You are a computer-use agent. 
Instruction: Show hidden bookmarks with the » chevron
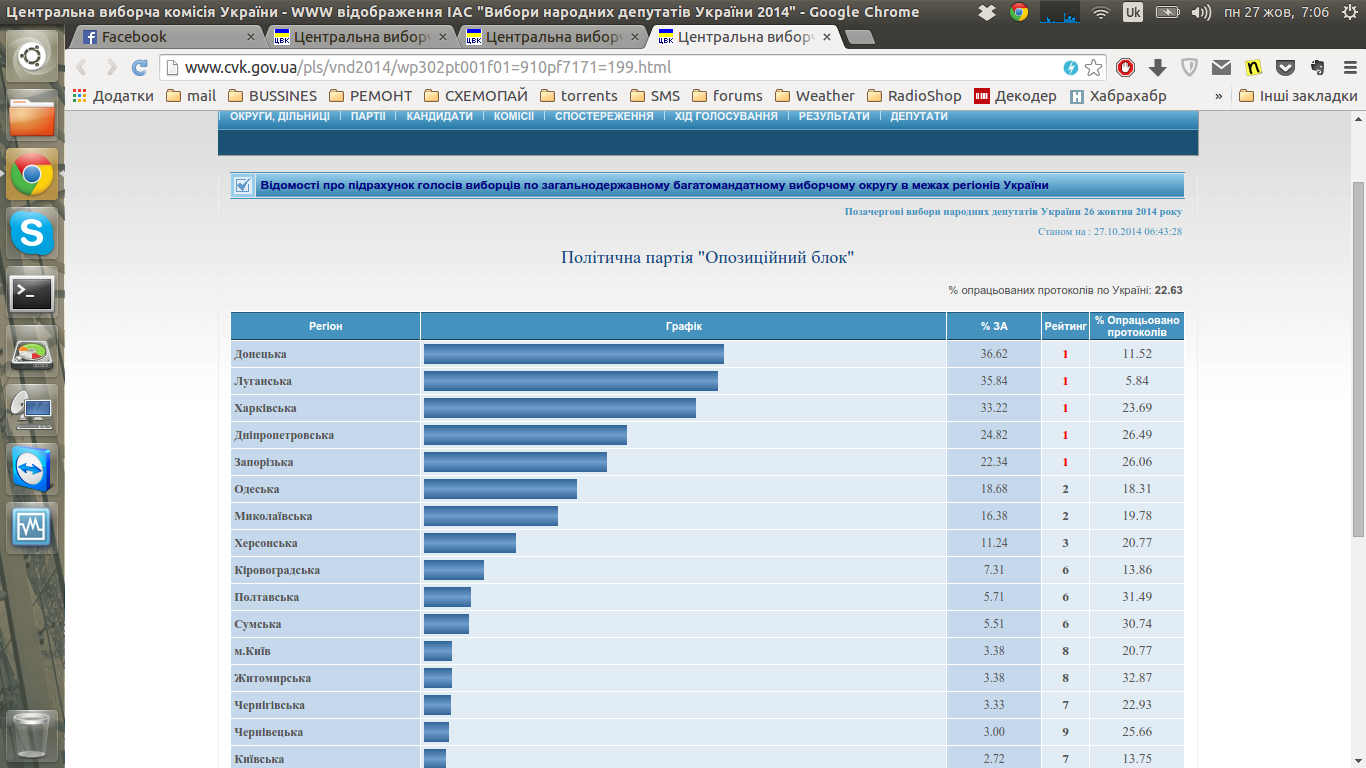[x=1218, y=96]
